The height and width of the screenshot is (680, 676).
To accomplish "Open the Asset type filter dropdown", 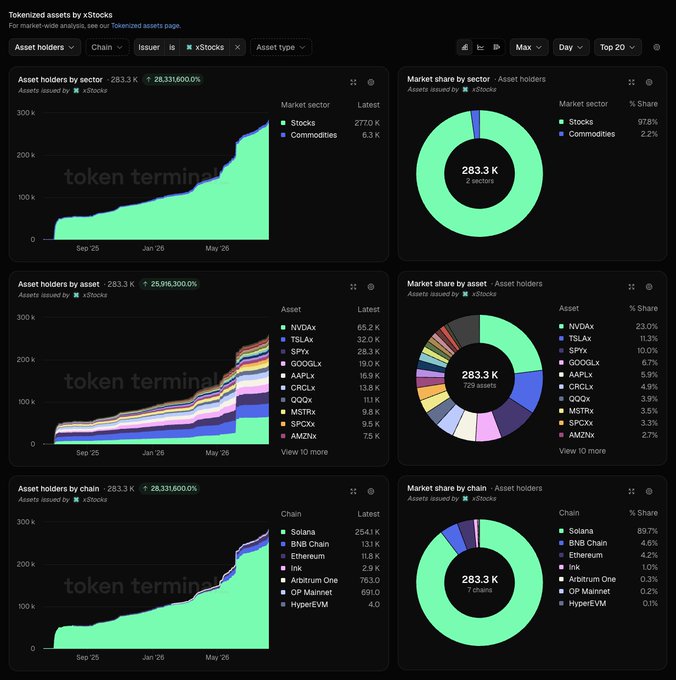I will [x=281, y=47].
